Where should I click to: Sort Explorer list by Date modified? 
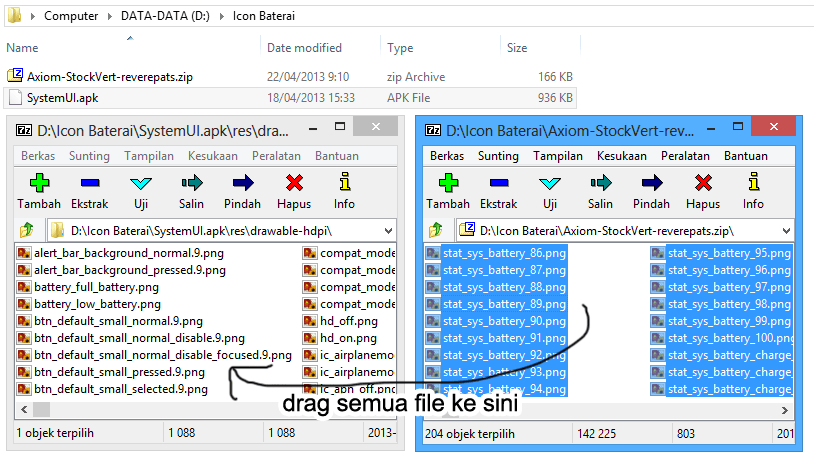pyautogui.click(x=304, y=48)
